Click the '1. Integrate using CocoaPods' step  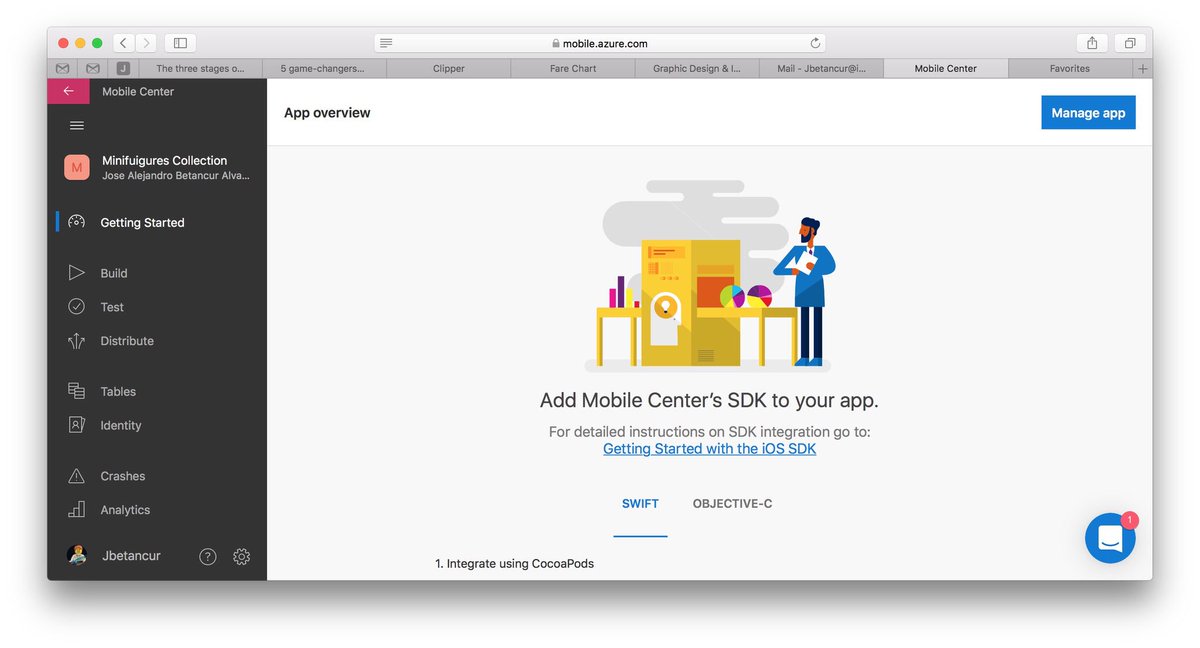coord(514,564)
